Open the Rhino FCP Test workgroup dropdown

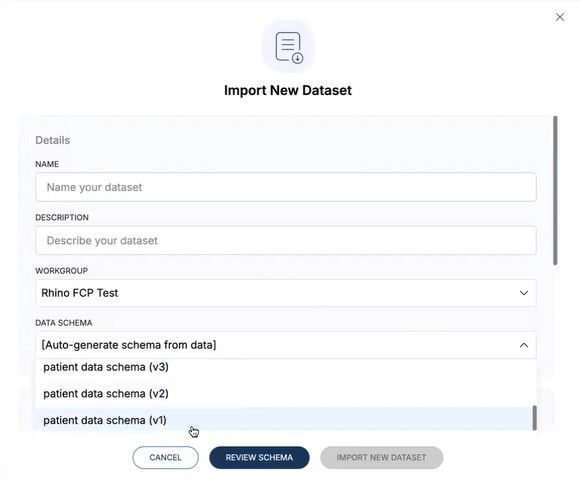pos(286,293)
